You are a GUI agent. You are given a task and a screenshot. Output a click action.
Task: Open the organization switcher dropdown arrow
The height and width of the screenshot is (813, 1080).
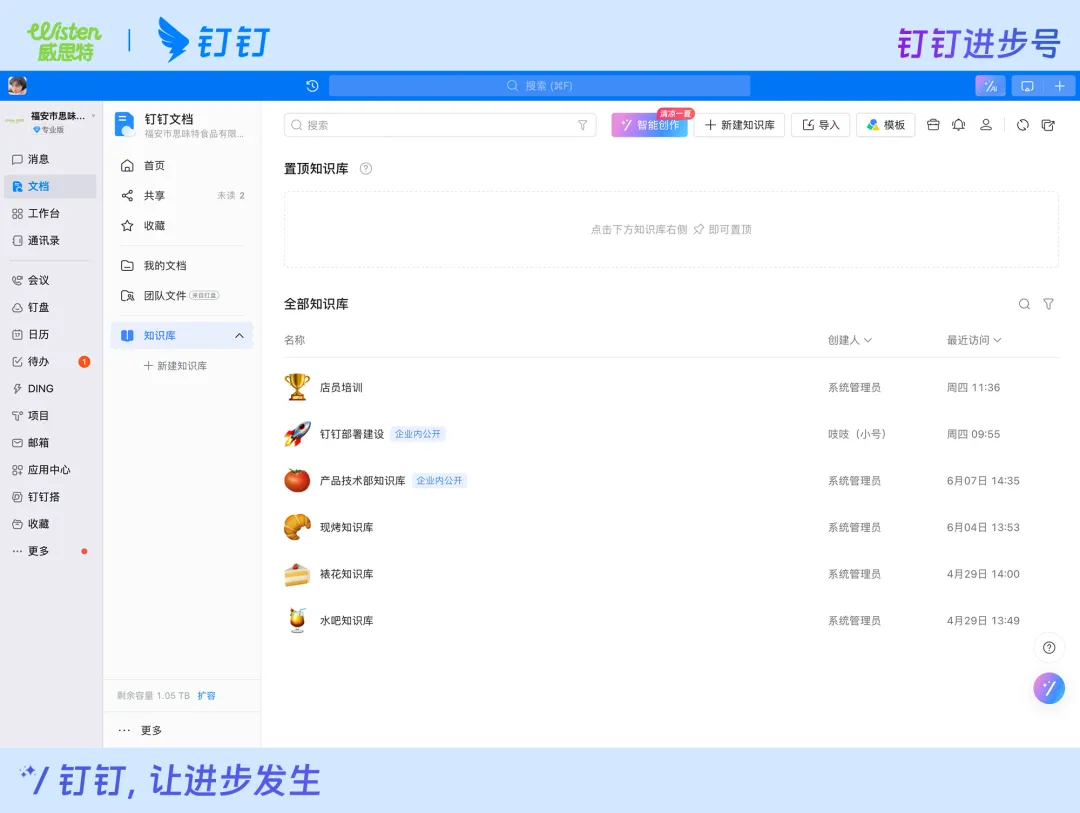point(93,116)
